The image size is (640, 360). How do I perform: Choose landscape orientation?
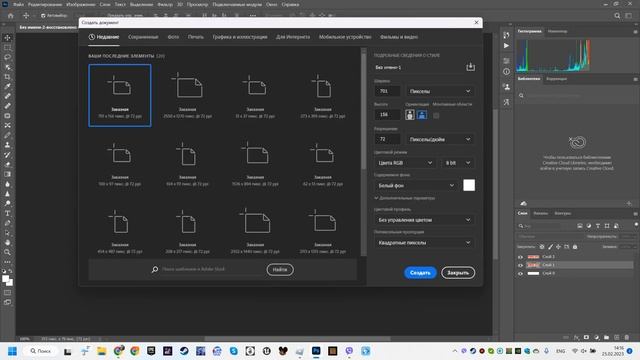point(422,115)
